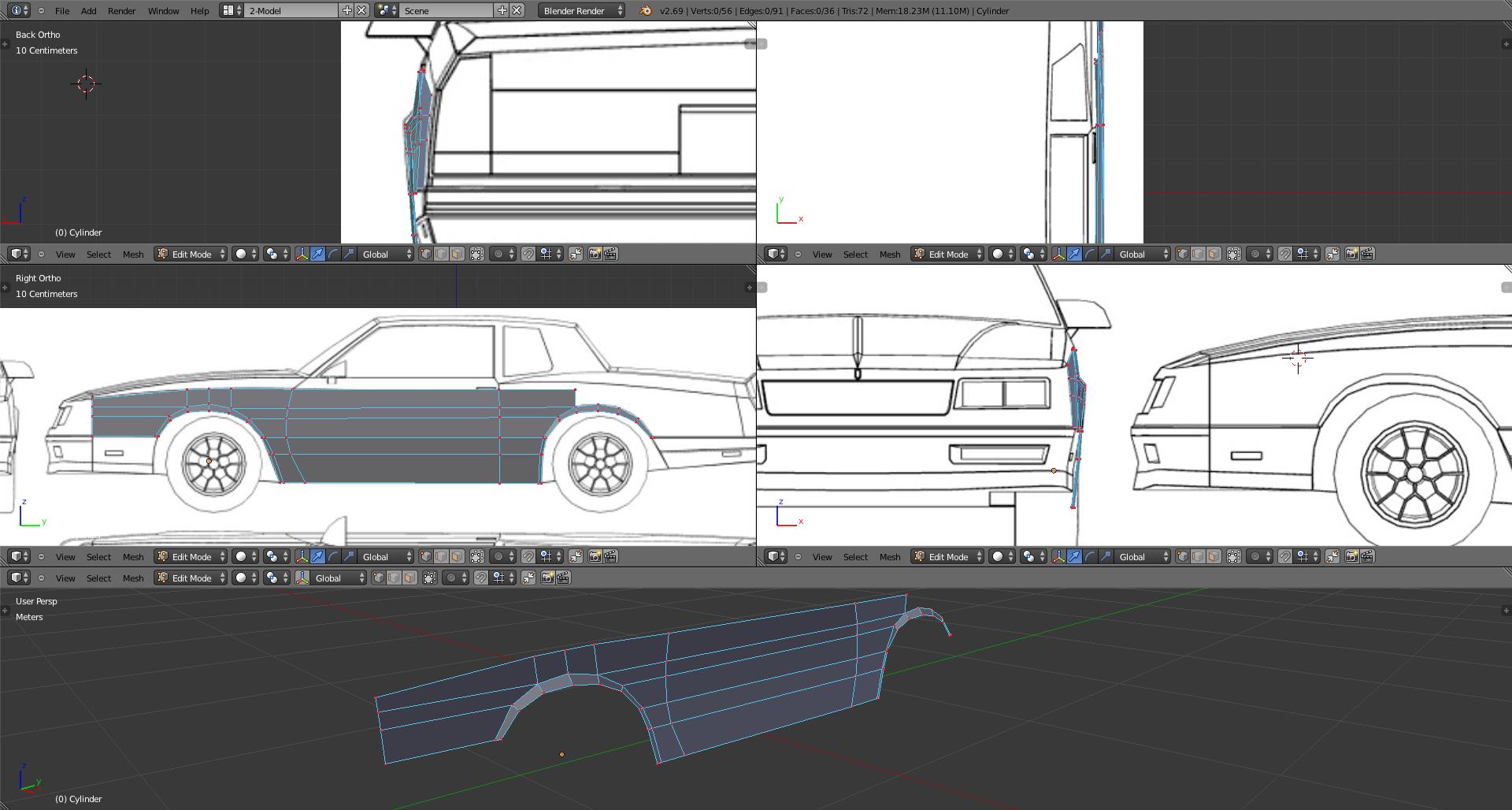
Task: Click the Blender logo in the info header
Action: 646,10
